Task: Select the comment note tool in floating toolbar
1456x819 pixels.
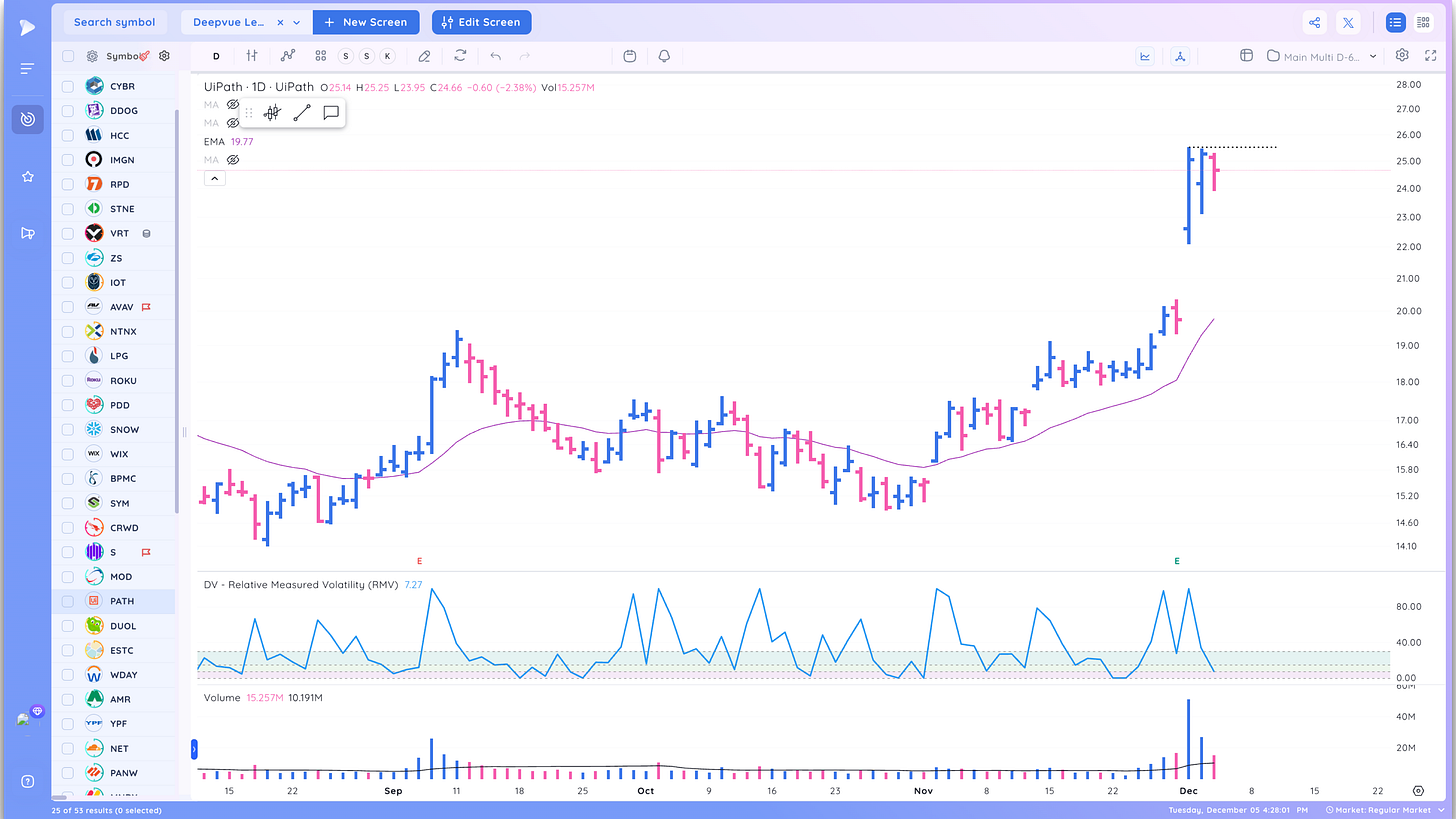Action: pyautogui.click(x=331, y=113)
